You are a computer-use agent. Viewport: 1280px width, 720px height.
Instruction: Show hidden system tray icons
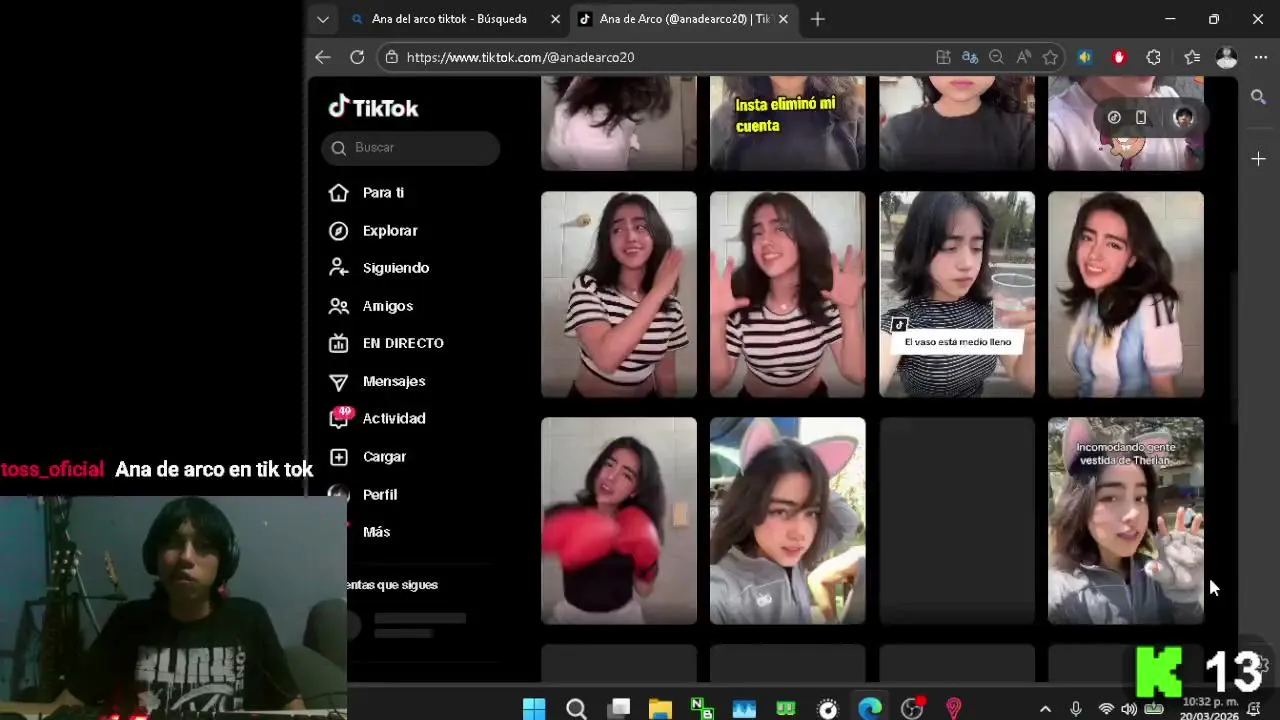click(x=1045, y=709)
